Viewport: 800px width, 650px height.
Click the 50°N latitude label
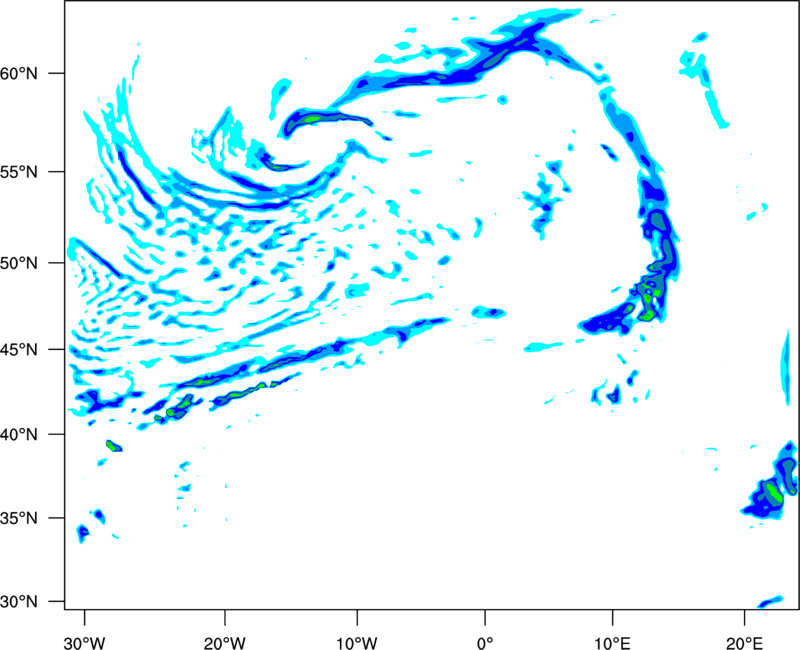(x=19, y=263)
